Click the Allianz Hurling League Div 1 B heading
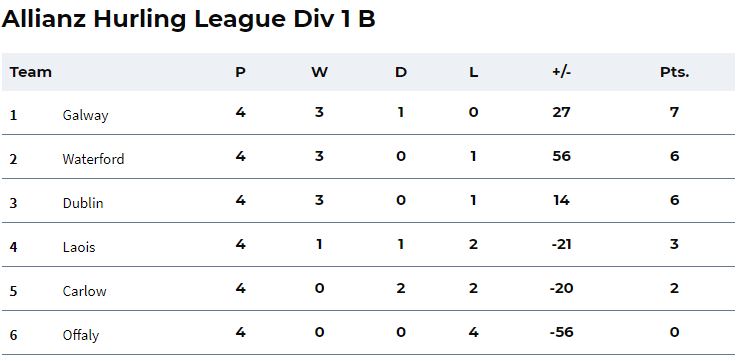Image resolution: width=739 pixels, height=361 pixels. 188,20
